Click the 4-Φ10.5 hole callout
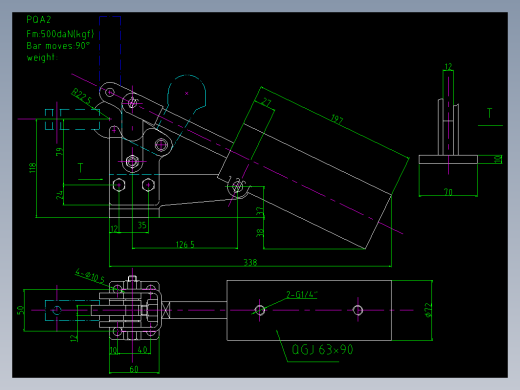This screenshot has height=390, width=520. 90,276
